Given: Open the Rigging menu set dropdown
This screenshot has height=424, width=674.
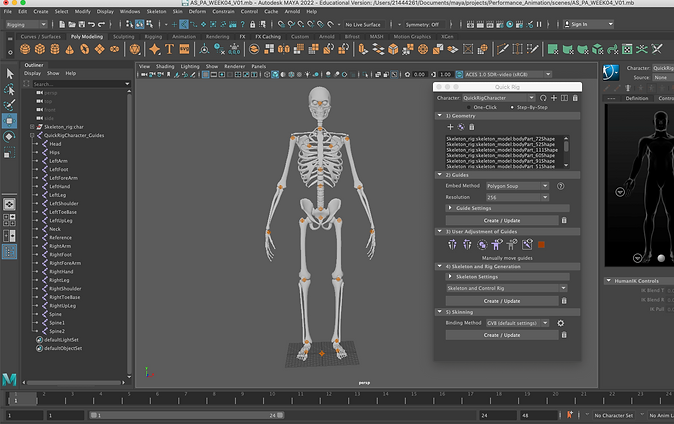Looking at the screenshot, I should (x=26, y=25).
